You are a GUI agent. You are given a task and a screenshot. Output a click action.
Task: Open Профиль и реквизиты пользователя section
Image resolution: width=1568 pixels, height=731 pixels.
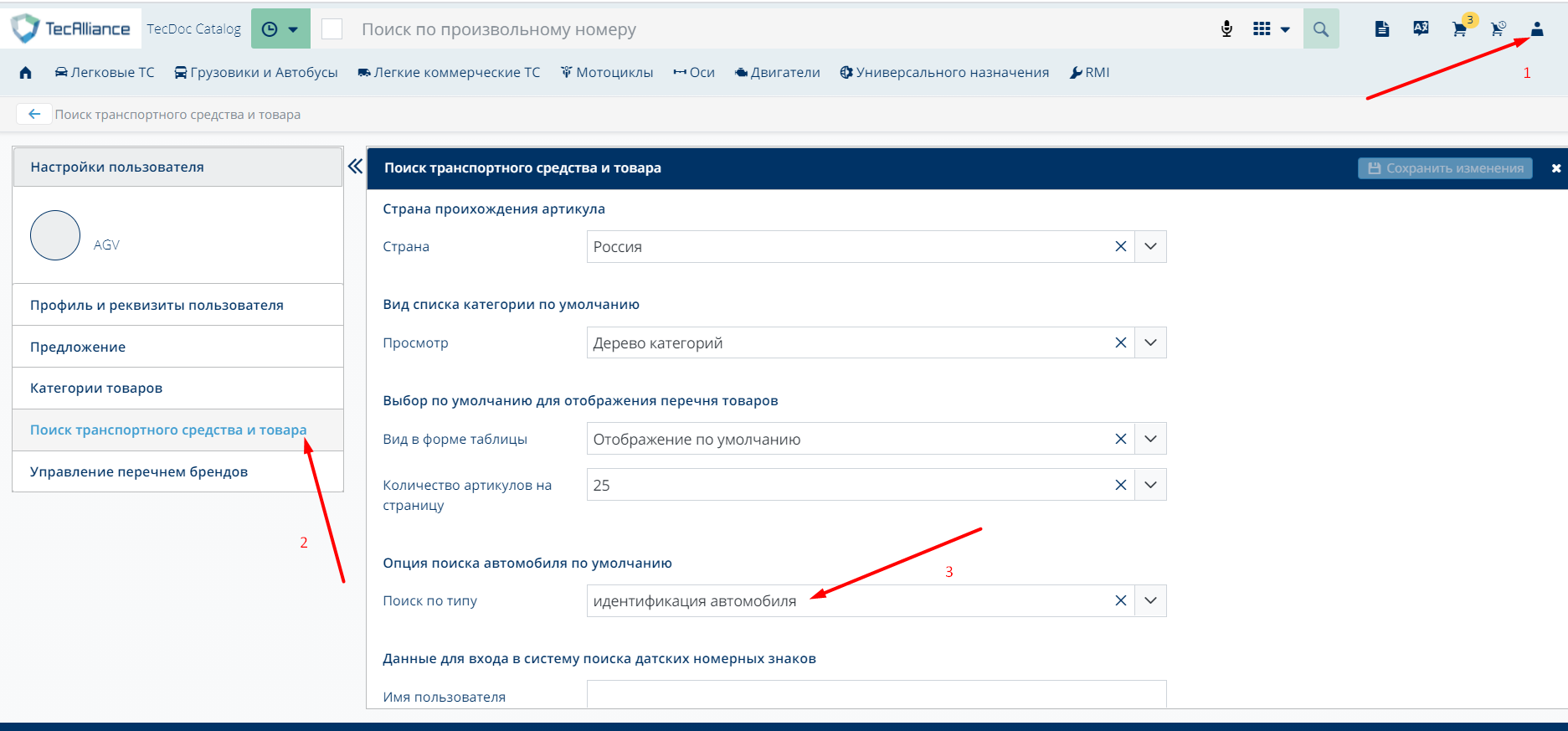[x=157, y=305]
